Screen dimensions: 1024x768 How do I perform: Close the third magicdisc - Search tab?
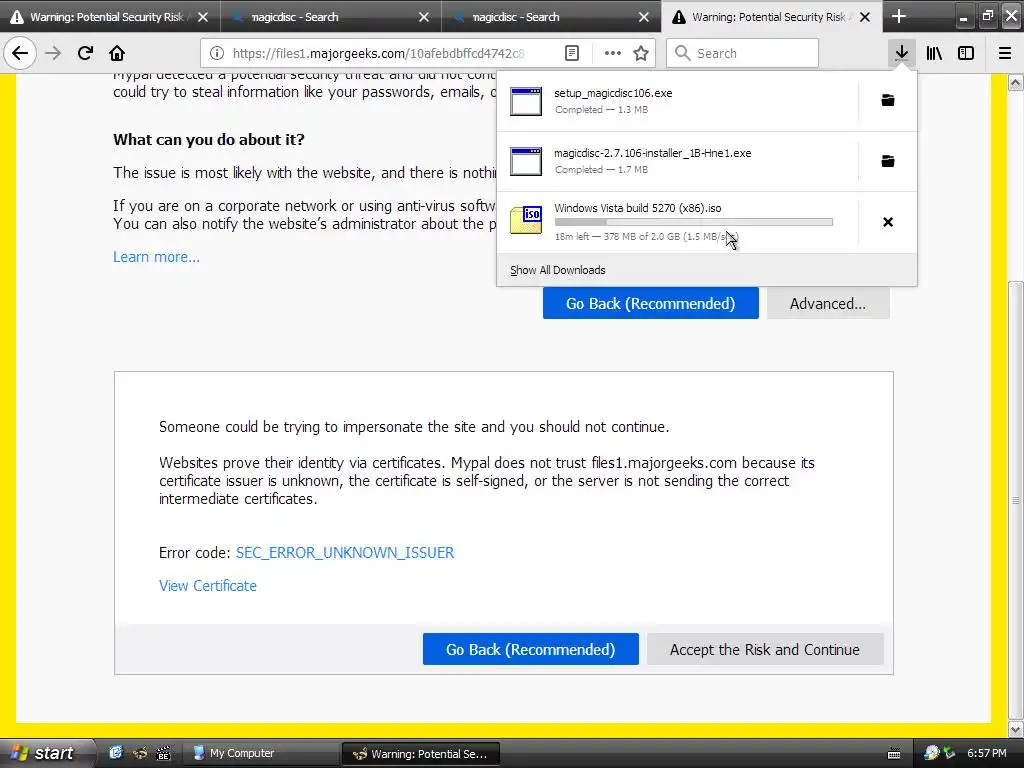point(644,17)
